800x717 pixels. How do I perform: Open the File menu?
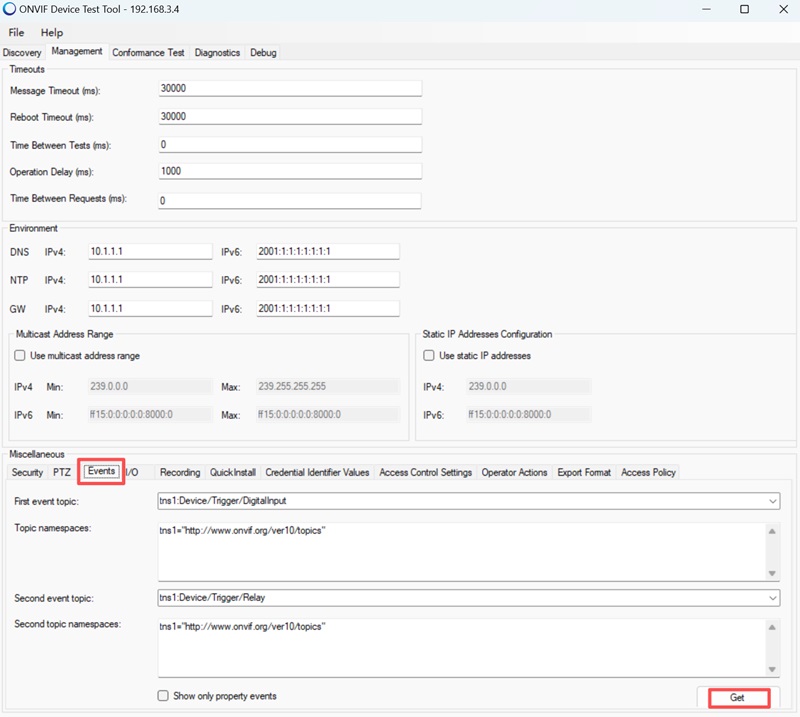pyautogui.click(x=16, y=32)
